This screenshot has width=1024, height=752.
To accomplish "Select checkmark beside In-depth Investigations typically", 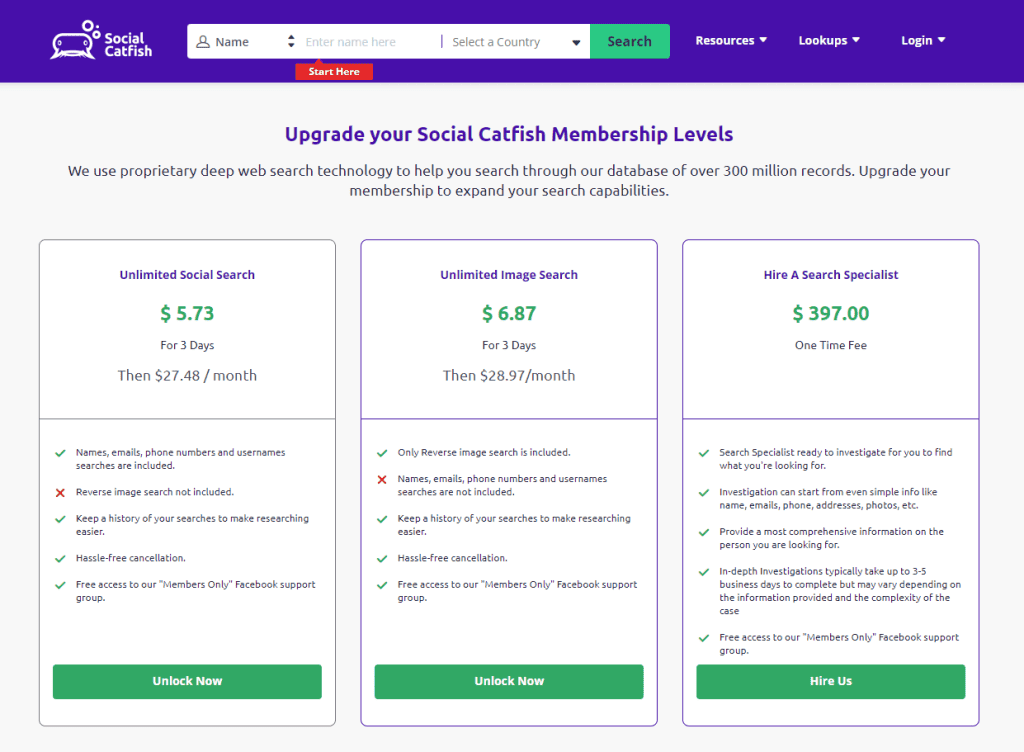I will tap(704, 572).
